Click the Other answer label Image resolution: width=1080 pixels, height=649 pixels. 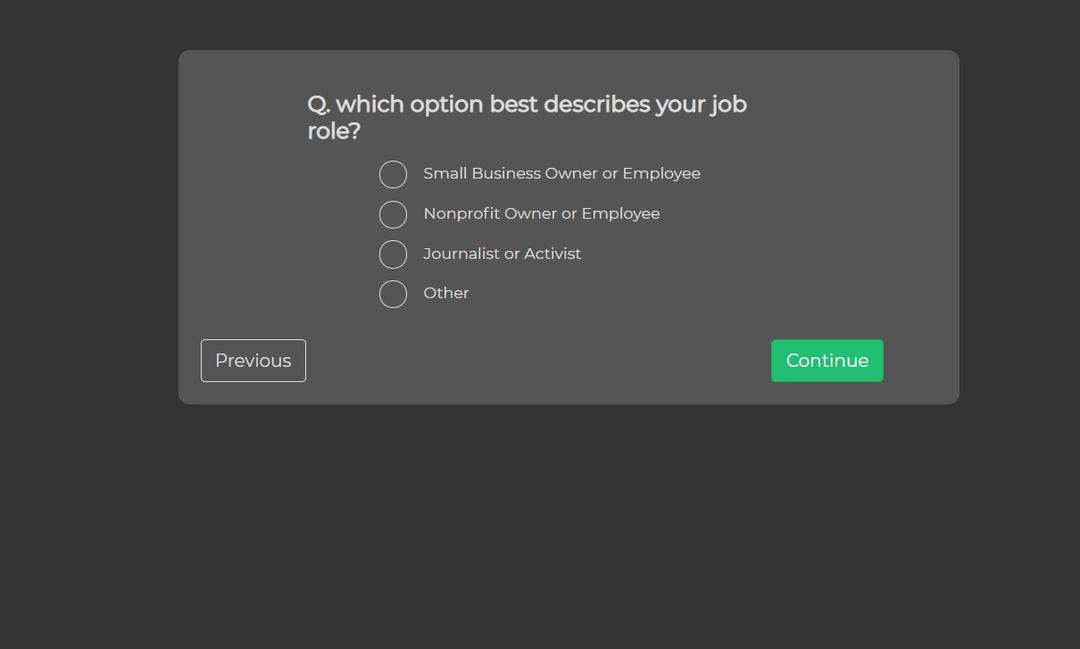[446, 292]
